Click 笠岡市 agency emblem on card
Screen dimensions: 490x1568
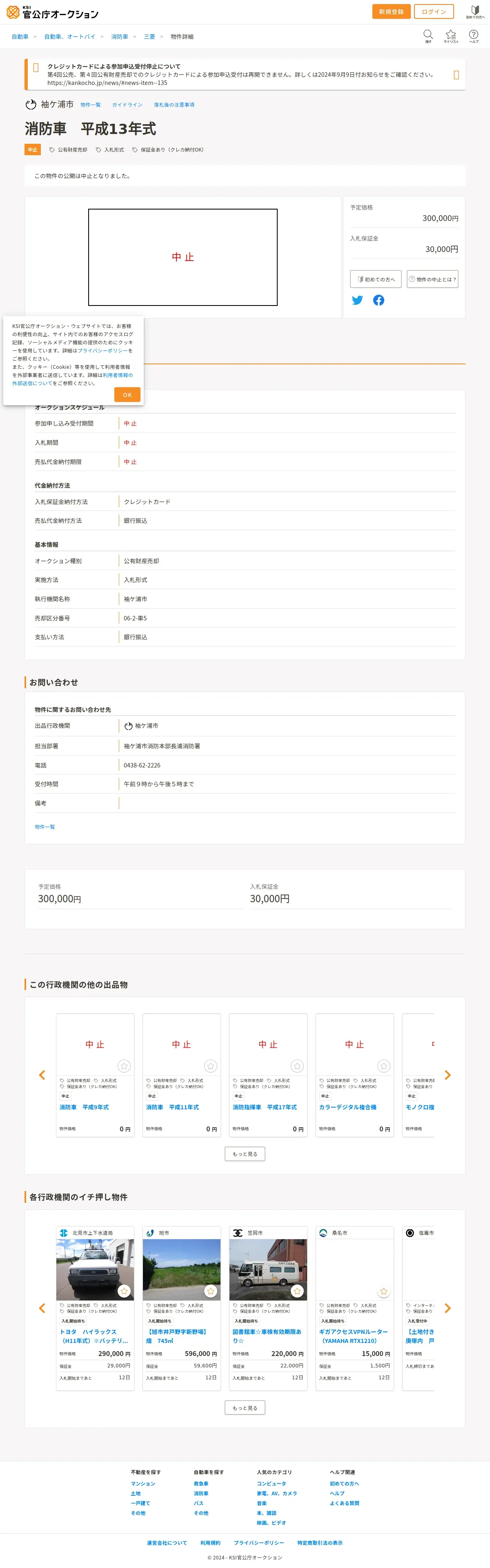[237, 1233]
